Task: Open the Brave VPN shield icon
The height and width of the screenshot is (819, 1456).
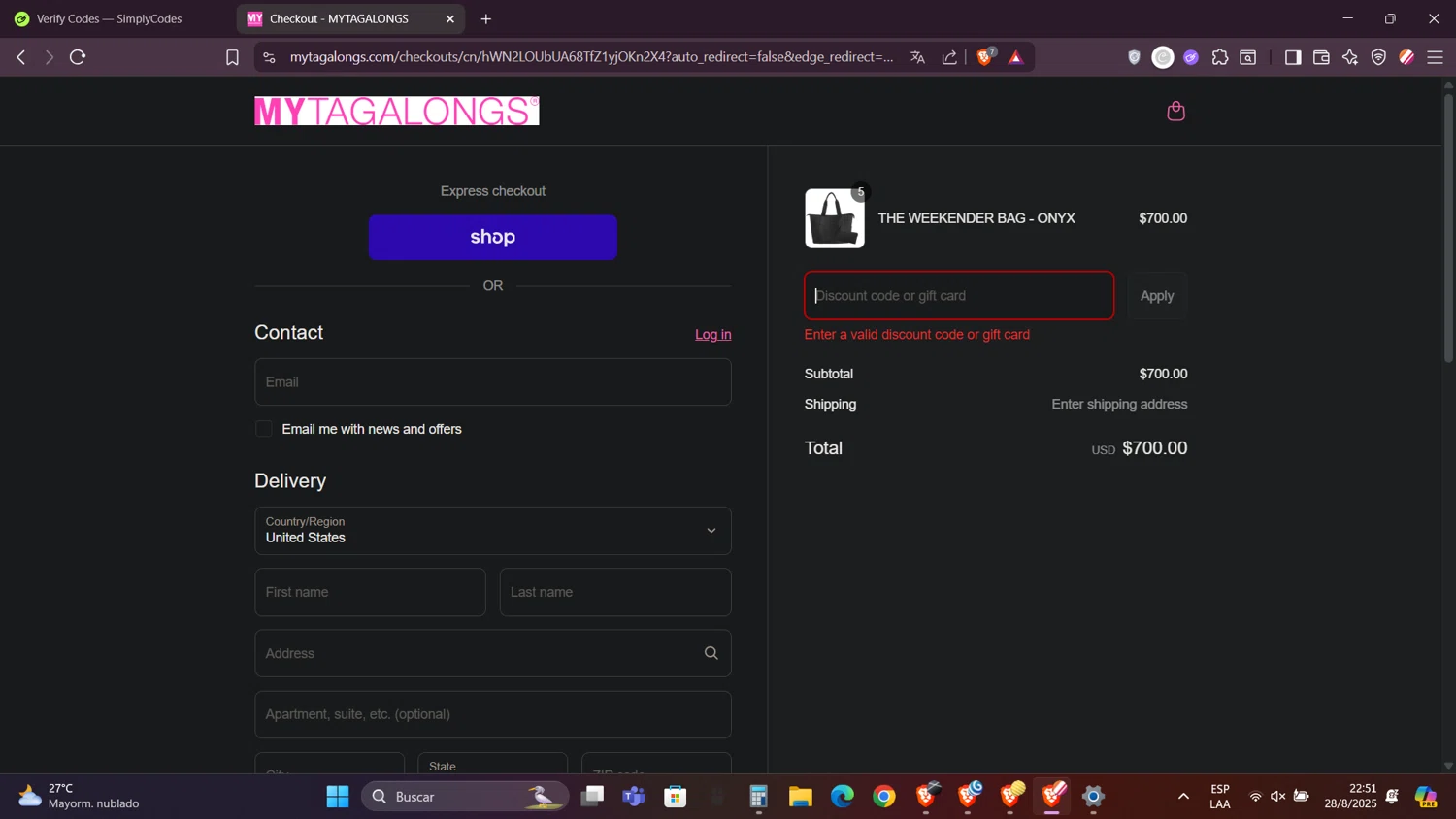Action: click(x=1378, y=57)
